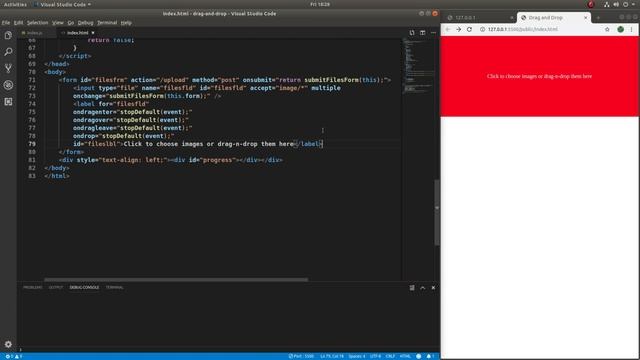Click the feedback smiley in status bar
Viewport: 640px width, 360px height.
click(x=418, y=356)
